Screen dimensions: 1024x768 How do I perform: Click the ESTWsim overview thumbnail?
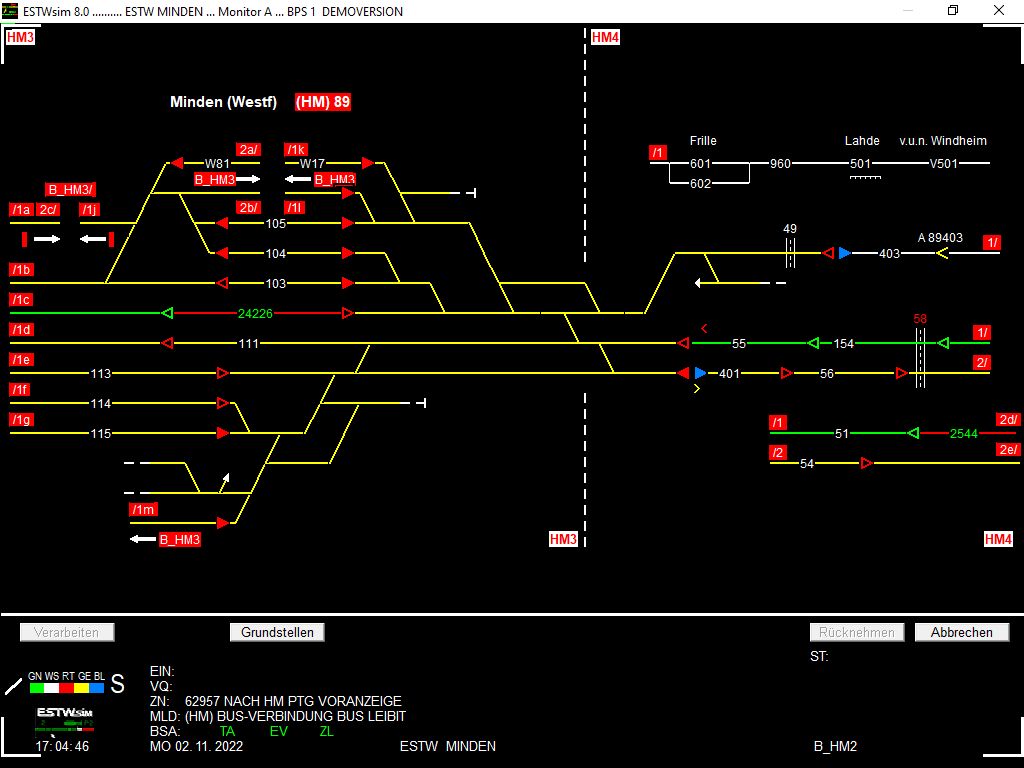click(64, 717)
